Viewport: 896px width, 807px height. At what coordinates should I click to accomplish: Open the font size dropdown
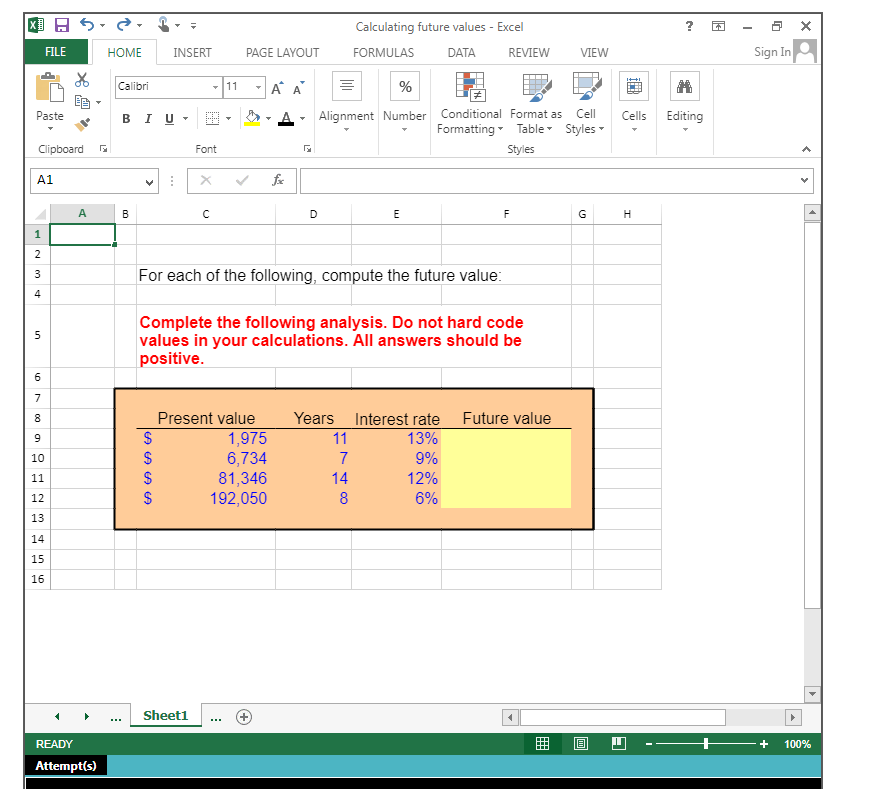pyautogui.click(x=260, y=87)
